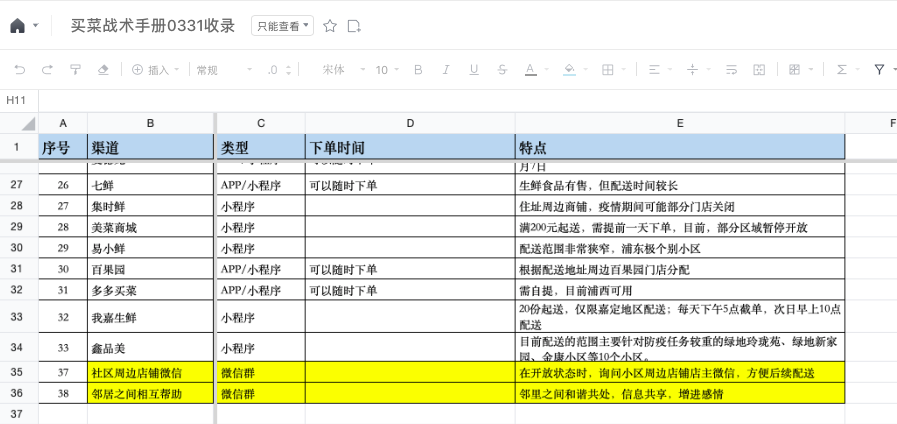
Task: Select row 27 header
Action: click(x=19, y=184)
